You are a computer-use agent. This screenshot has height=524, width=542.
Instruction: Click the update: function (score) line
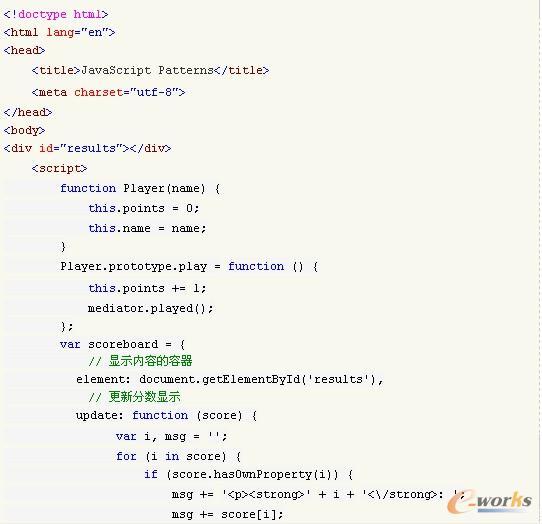point(166,415)
